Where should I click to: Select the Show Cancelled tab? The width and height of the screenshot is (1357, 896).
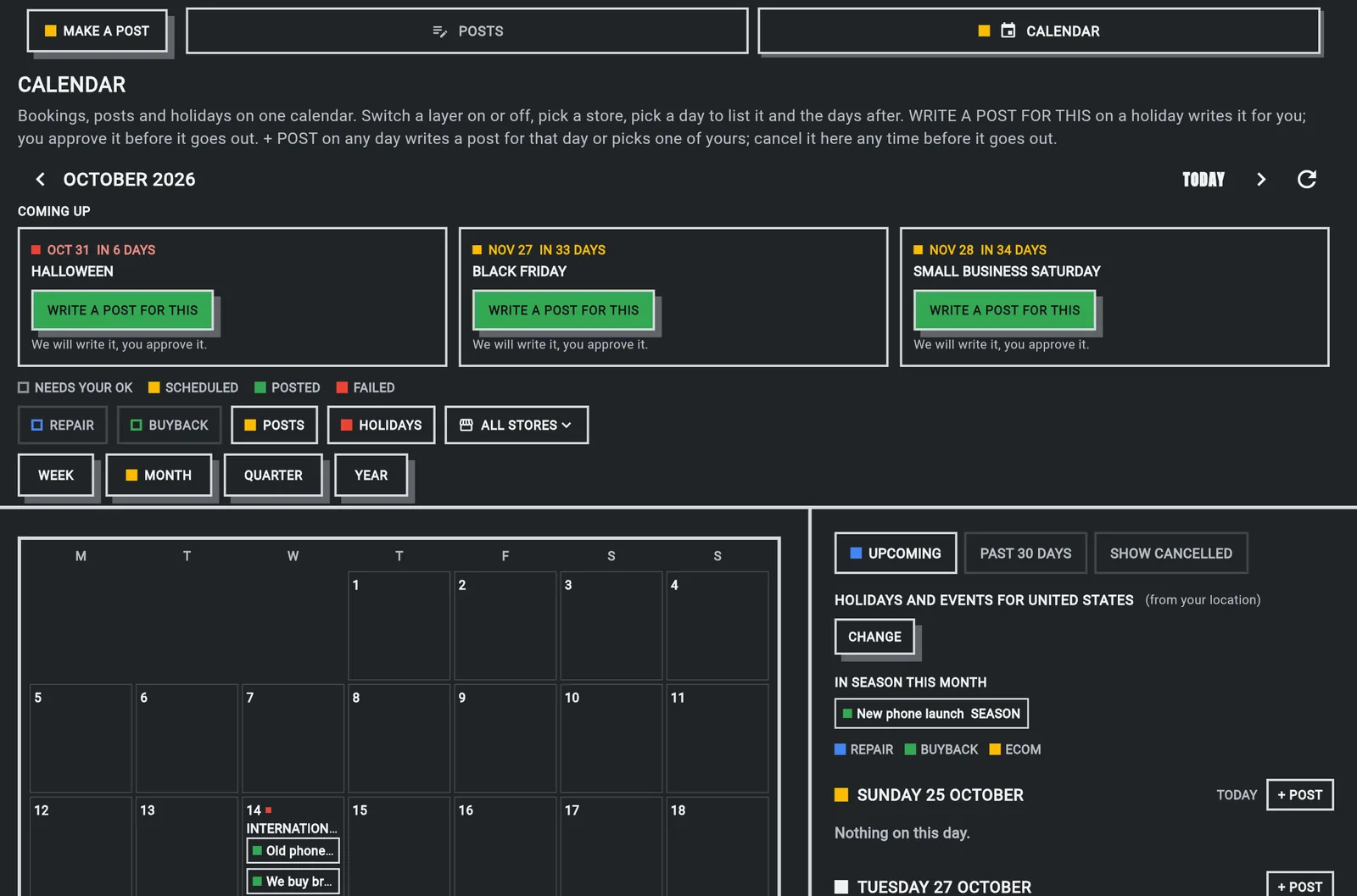[1171, 553]
